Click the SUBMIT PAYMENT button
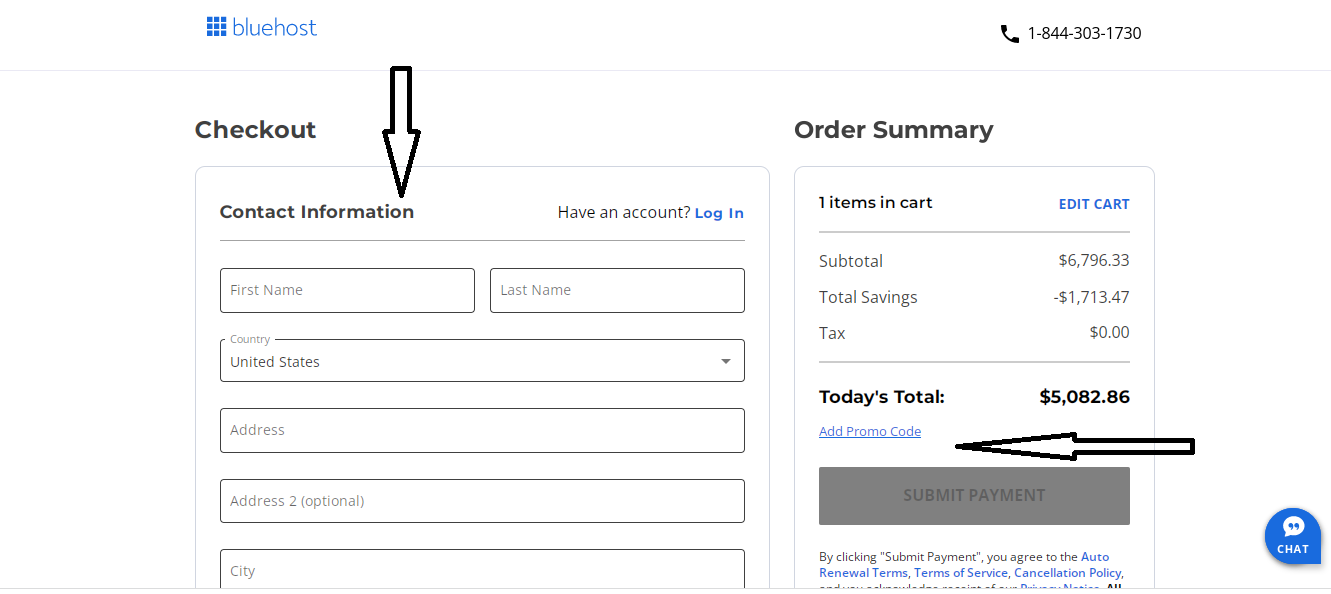Screen dimensions: 1331x594 (x=974, y=495)
